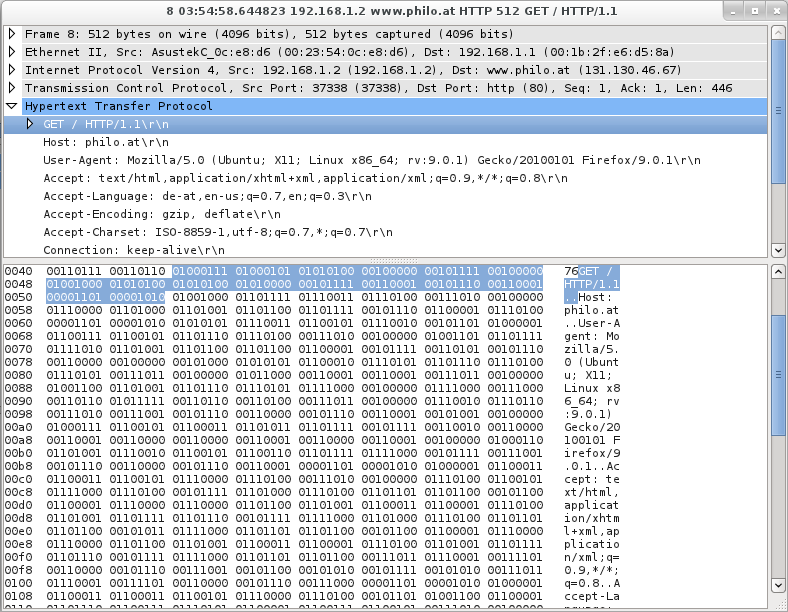This screenshot has width=788, height=612.
Task: Expand Internet Protocol Version 4 node
Action: [x=12, y=70]
